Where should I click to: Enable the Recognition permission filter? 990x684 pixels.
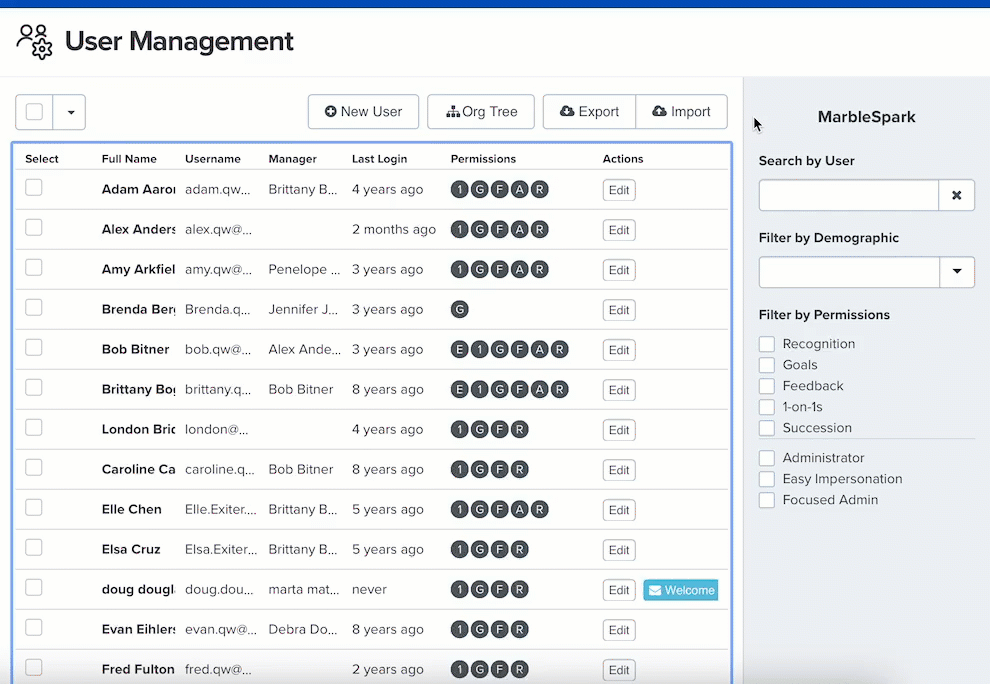click(766, 344)
